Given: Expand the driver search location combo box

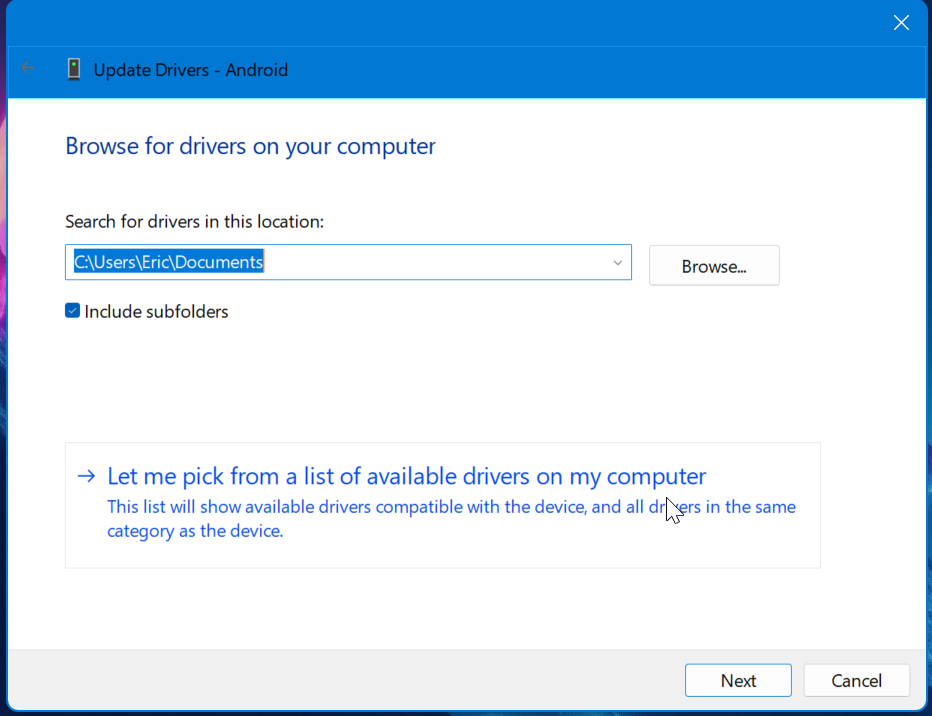Looking at the screenshot, I should (617, 262).
